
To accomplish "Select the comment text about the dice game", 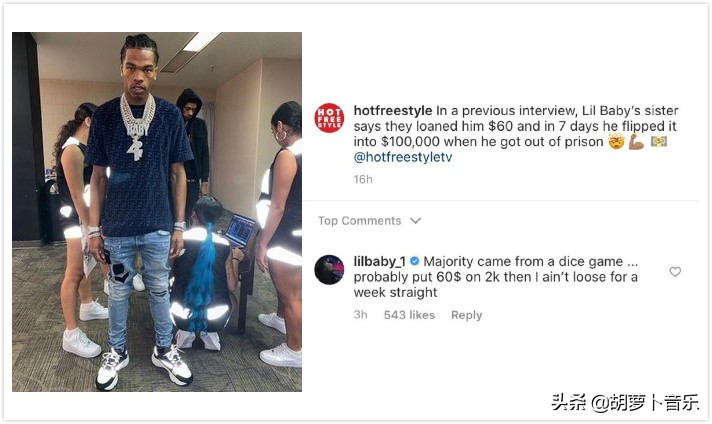I will (x=496, y=277).
